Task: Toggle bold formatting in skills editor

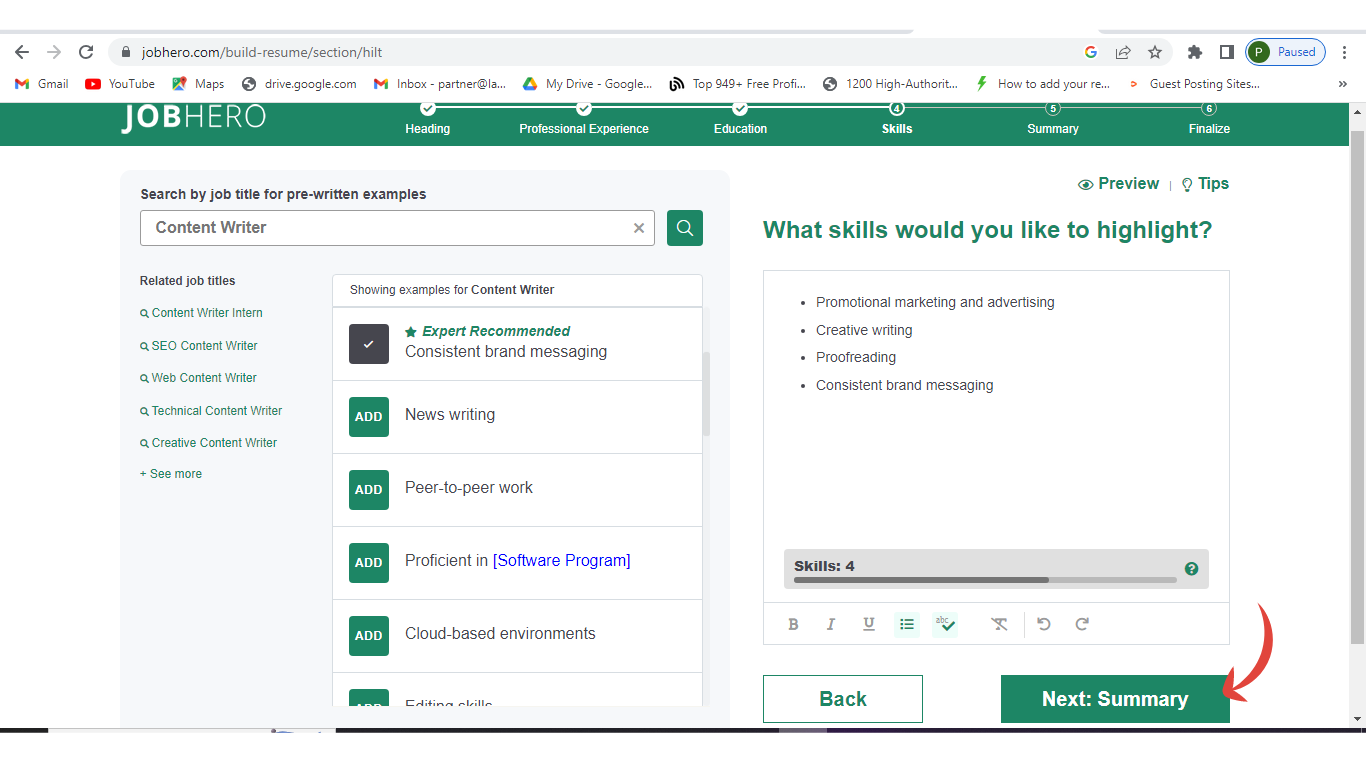Action: [793, 624]
